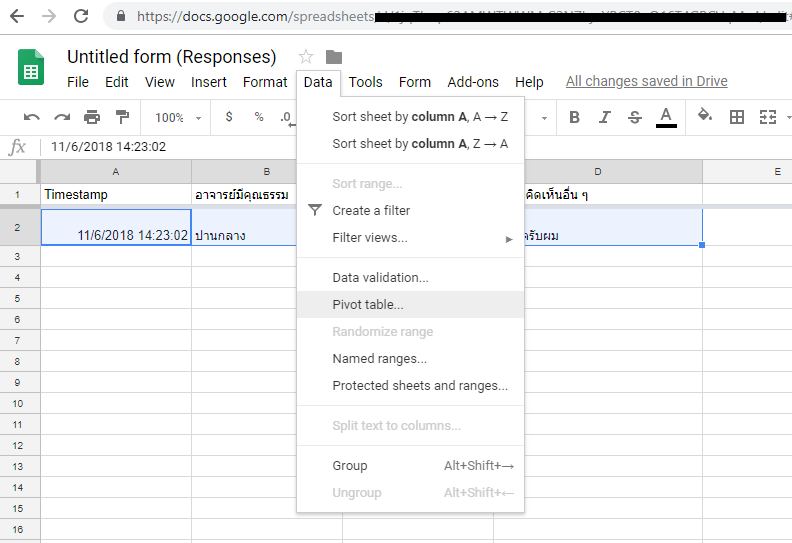Select the paint format tool

coord(122,118)
